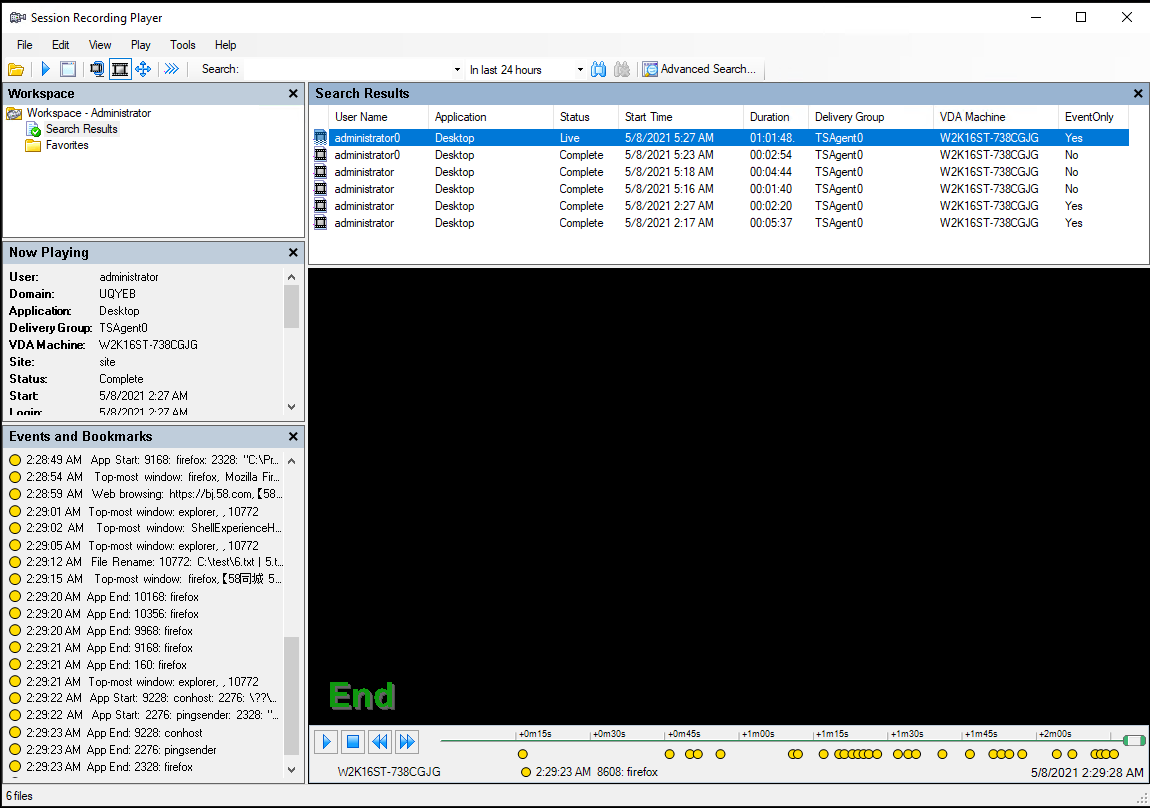Open the 'In last 24 hours' dropdown
The width and height of the screenshot is (1150, 808).
(x=580, y=70)
